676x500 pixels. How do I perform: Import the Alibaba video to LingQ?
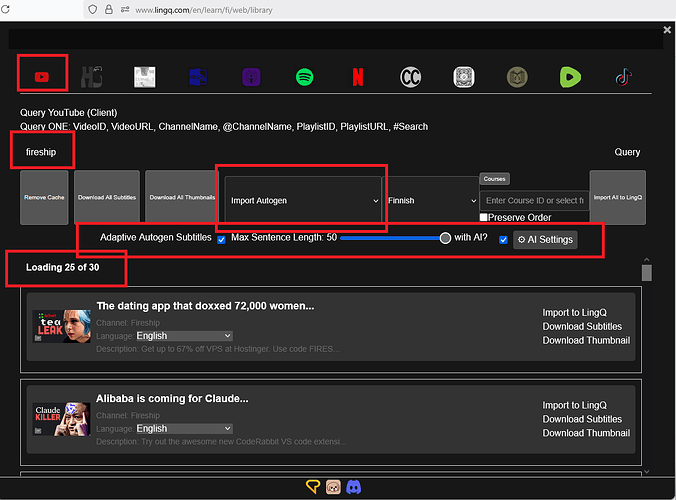pyautogui.click(x=574, y=405)
